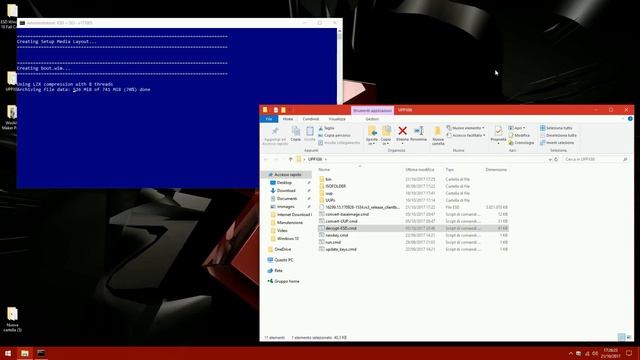The width and height of the screenshot is (640, 360).
Task: Click Seleziona tutto in the ribbon
Action: click(x=556, y=128)
